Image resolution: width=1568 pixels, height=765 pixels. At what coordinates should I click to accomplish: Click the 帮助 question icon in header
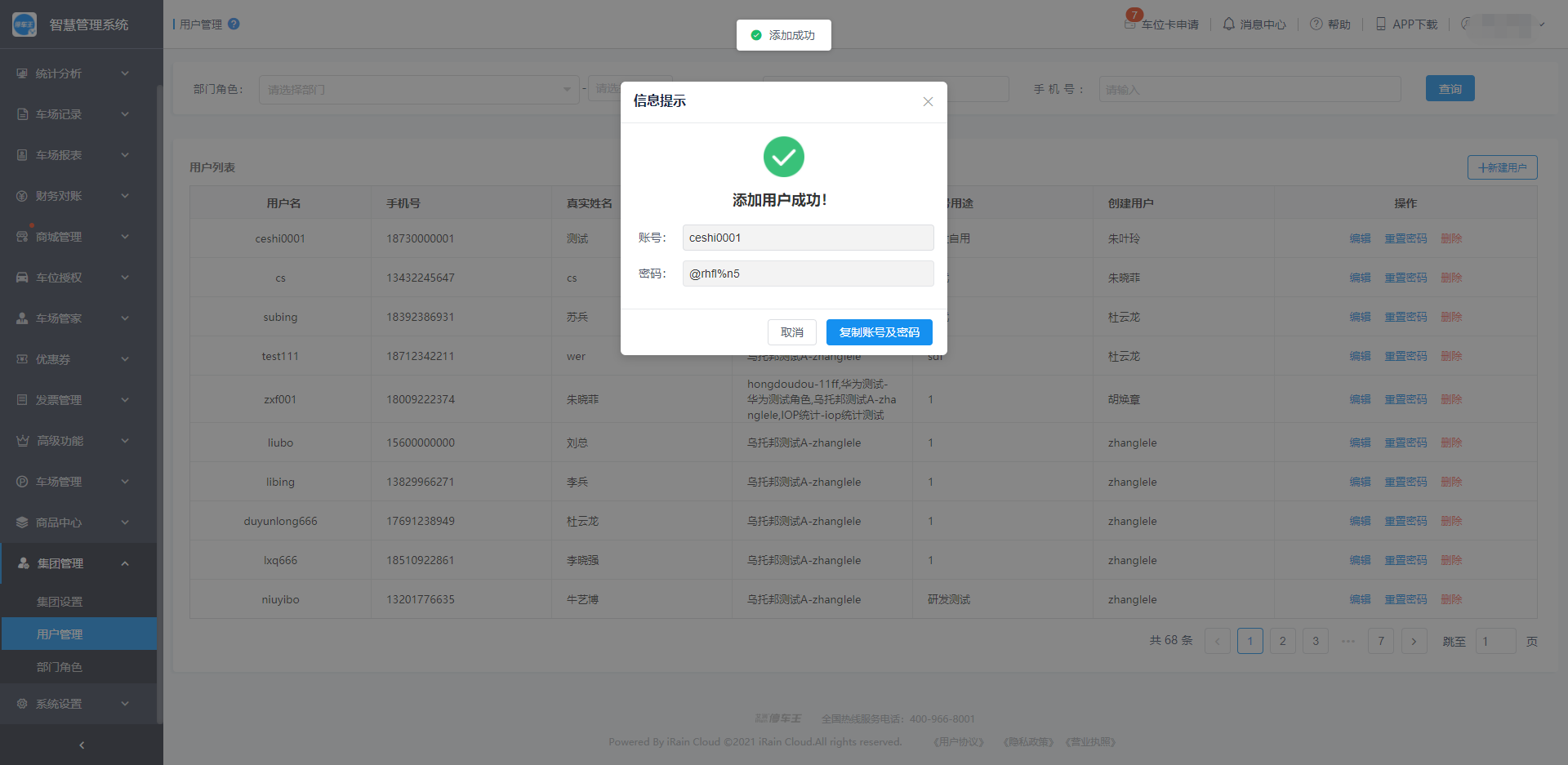(x=1316, y=24)
